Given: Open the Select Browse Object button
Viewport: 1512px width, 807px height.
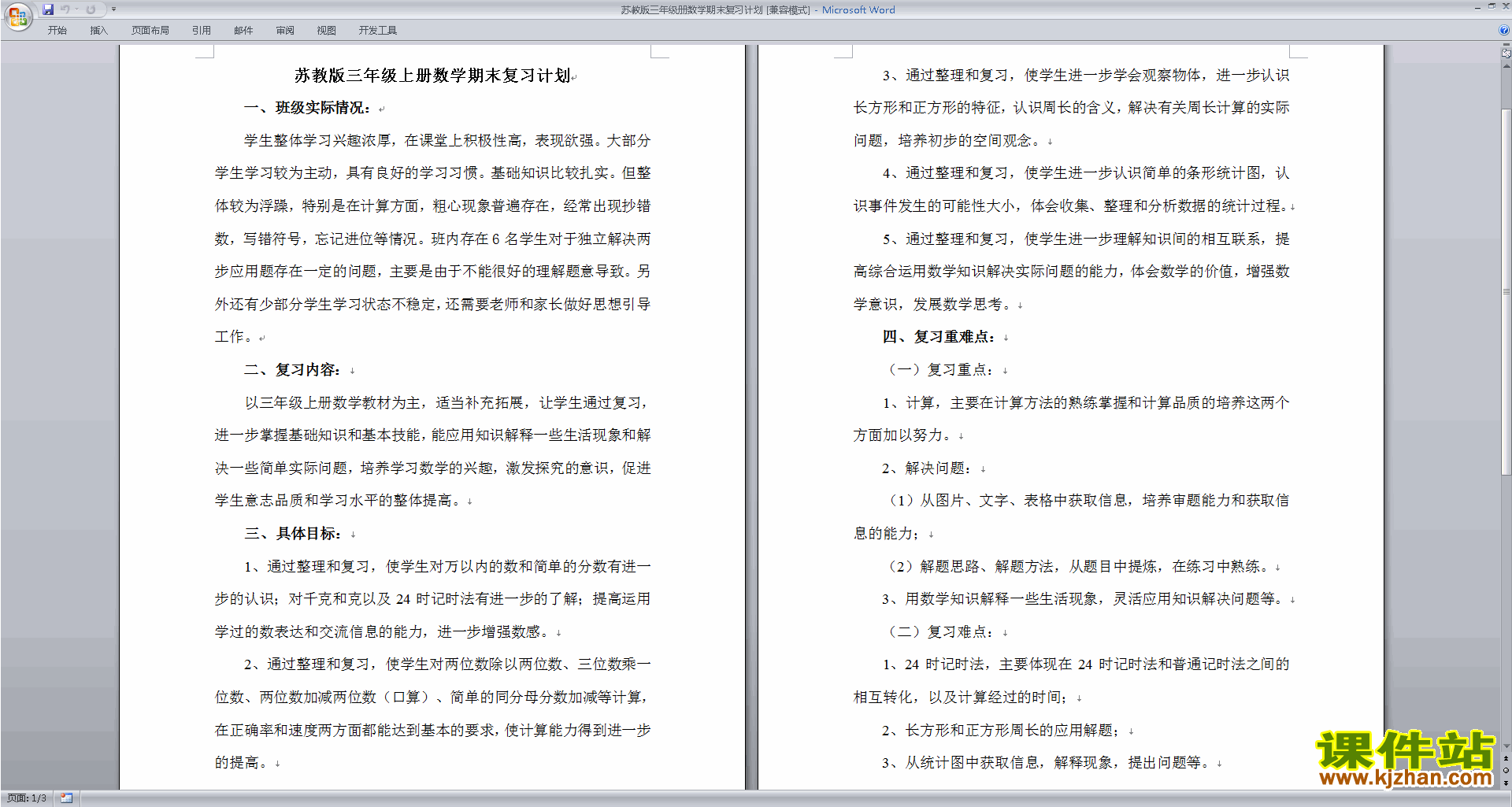Looking at the screenshot, I should click(1506, 770).
